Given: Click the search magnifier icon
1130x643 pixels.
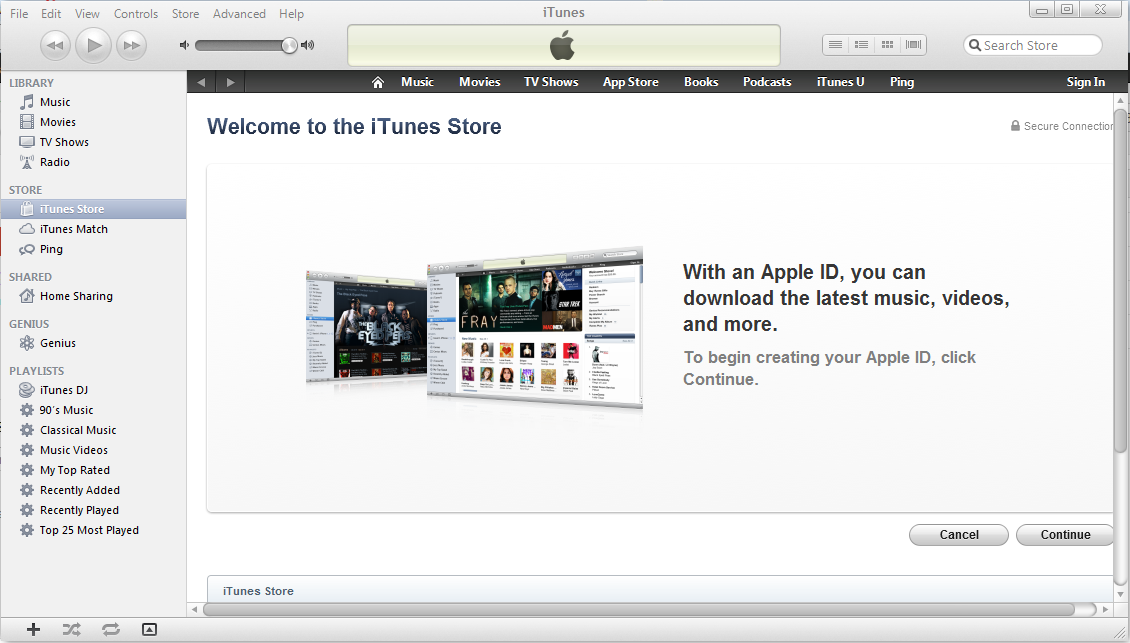Looking at the screenshot, I should pos(974,45).
